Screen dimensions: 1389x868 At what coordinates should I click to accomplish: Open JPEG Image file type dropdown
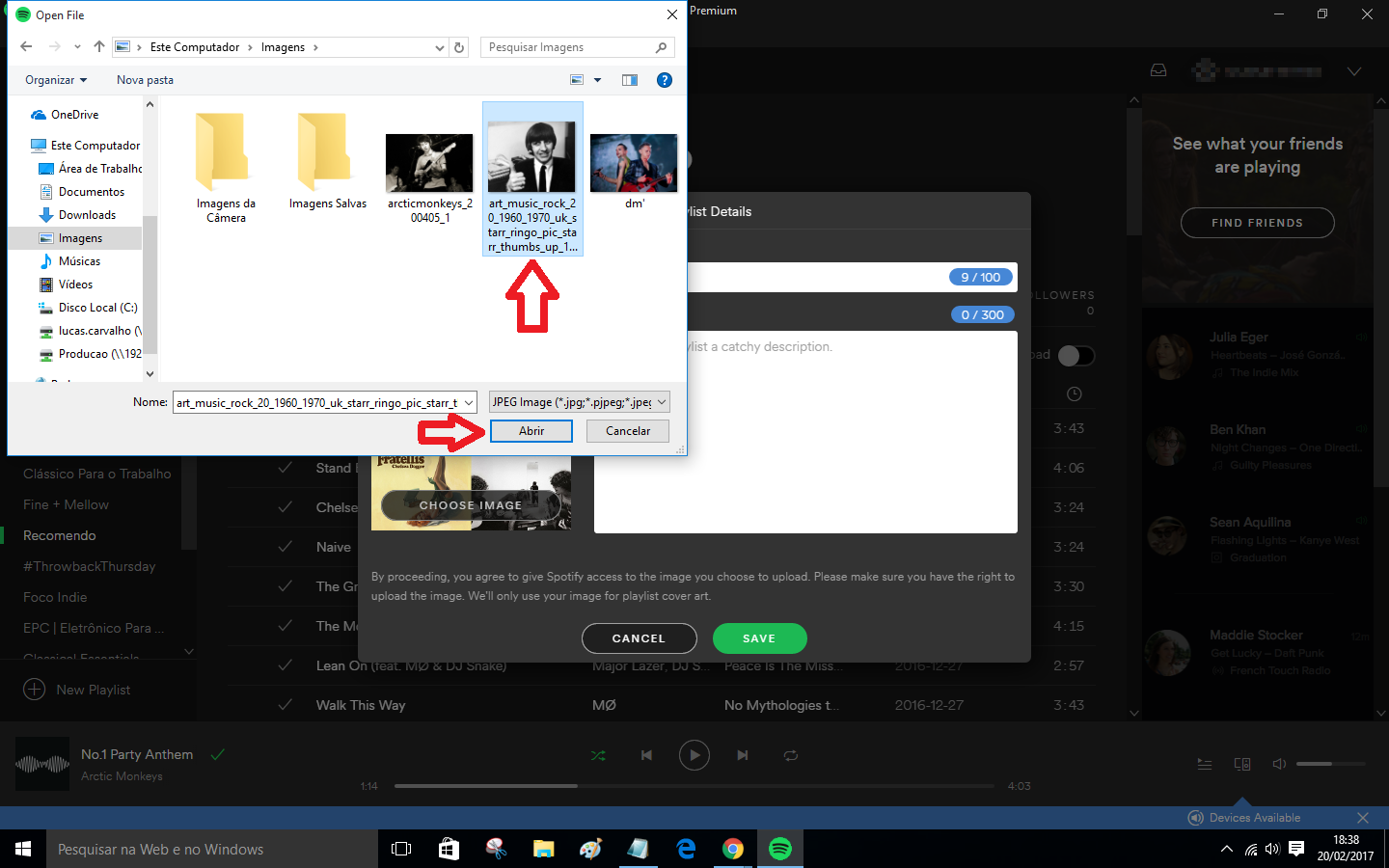click(579, 402)
